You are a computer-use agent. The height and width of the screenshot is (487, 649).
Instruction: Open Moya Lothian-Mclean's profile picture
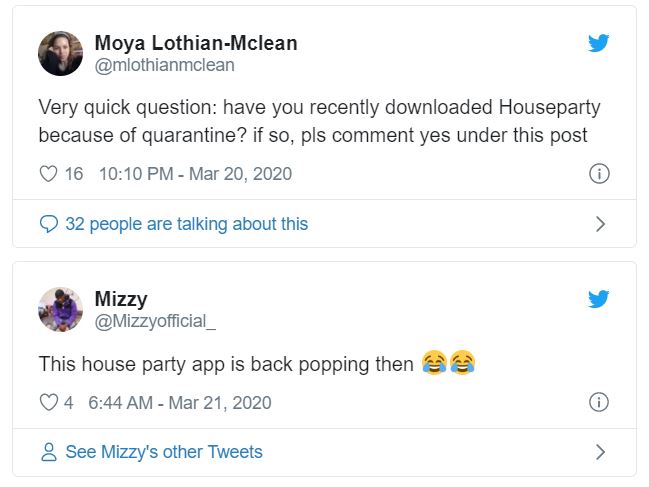pyautogui.click(x=60, y=53)
